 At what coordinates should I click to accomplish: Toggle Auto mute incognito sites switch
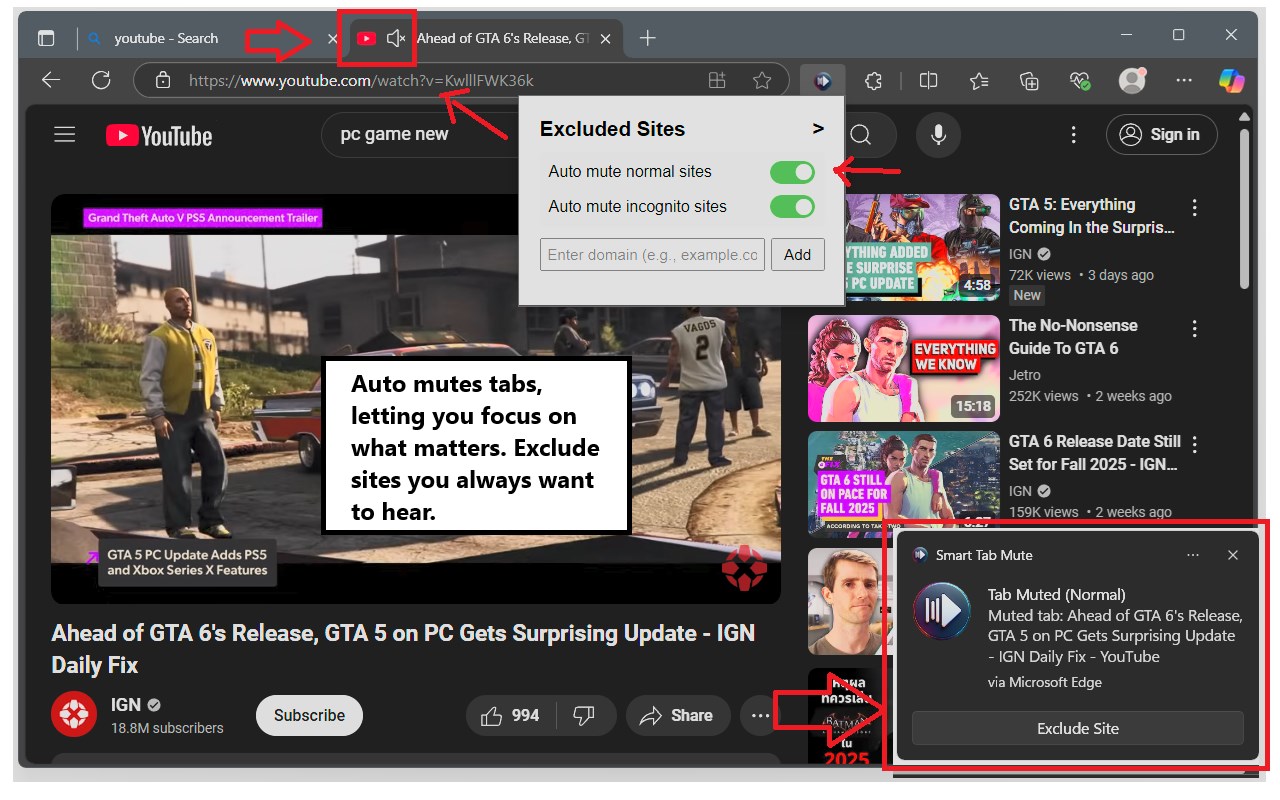[792, 207]
